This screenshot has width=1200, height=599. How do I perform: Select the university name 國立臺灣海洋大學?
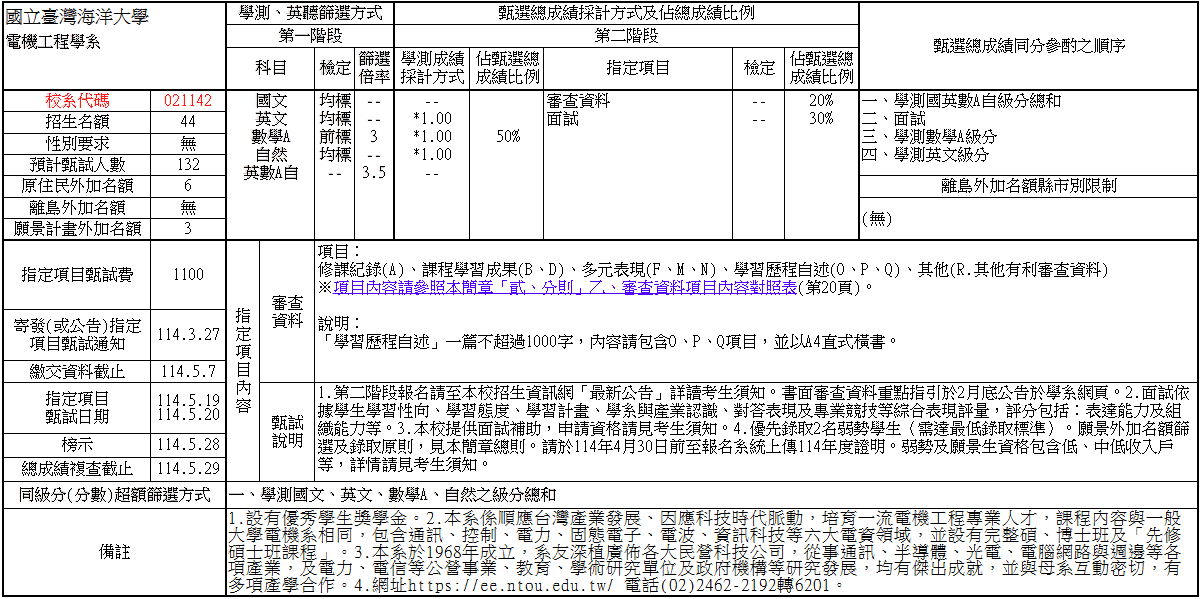point(77,17)
